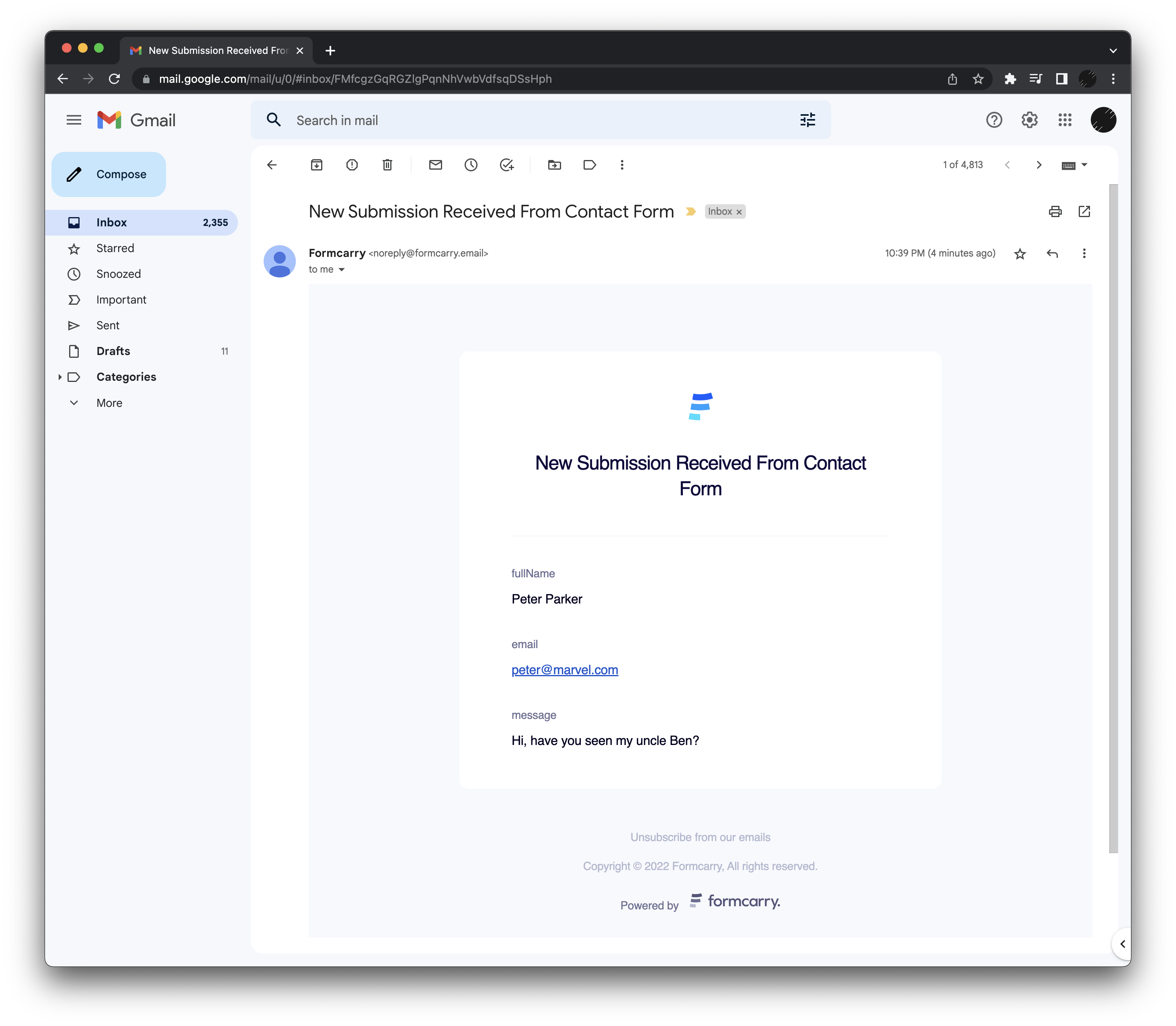Remove the Inbox label tag
This screenshot has height=1026, width=1176.
point(740,211)
